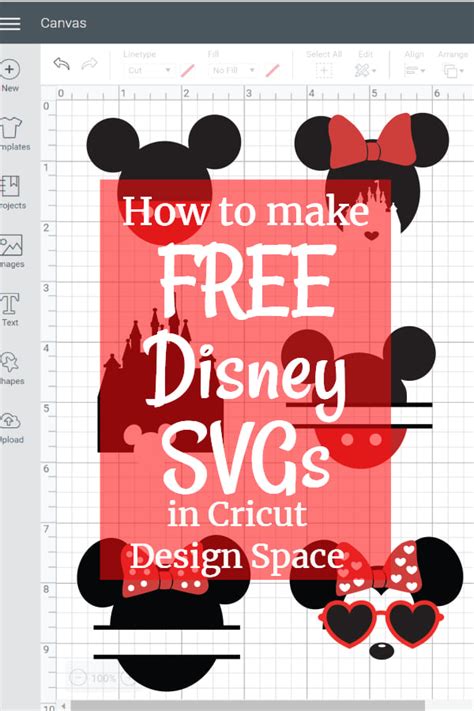Click the Canvas title text
This screenshot has height=711, width=474.
pyautogui.click(x=63, y=23)
